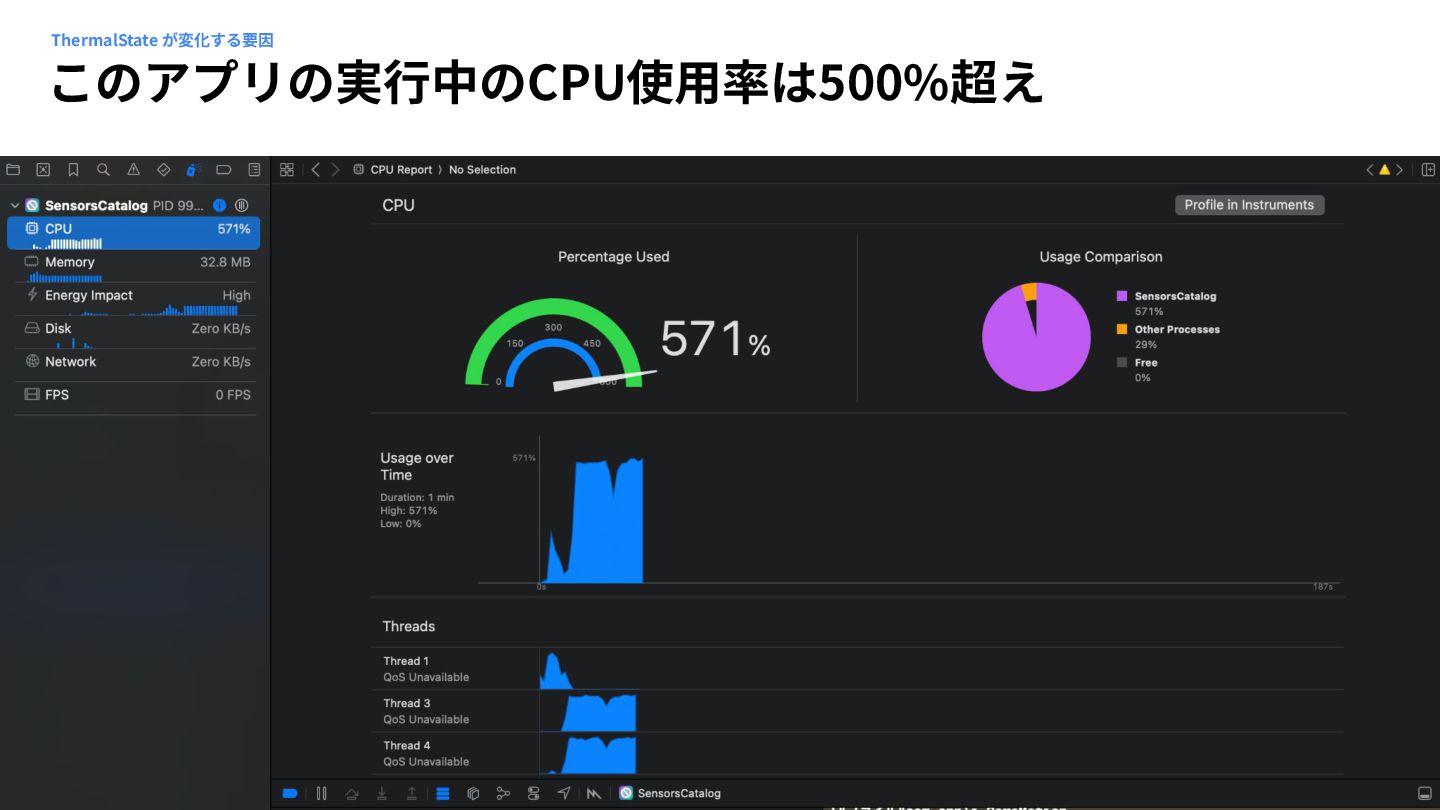Open the Test navigator diamond icon
The image size is (1440, 810).
tap(164, 170)
